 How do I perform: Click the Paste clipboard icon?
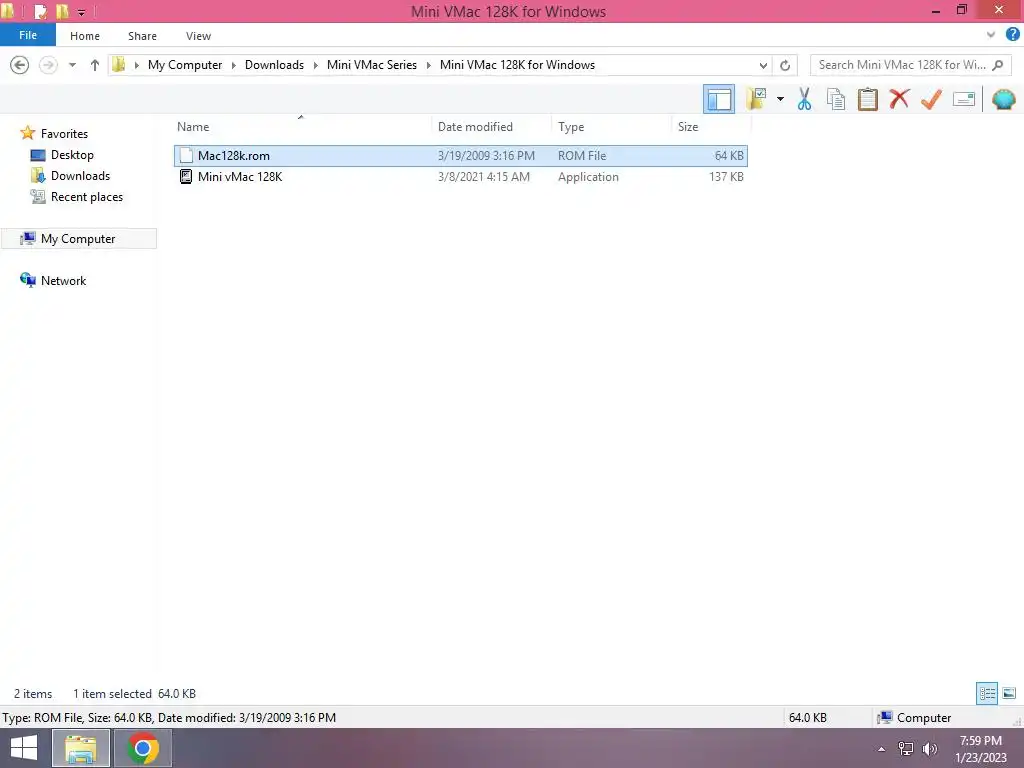(867, 99)
